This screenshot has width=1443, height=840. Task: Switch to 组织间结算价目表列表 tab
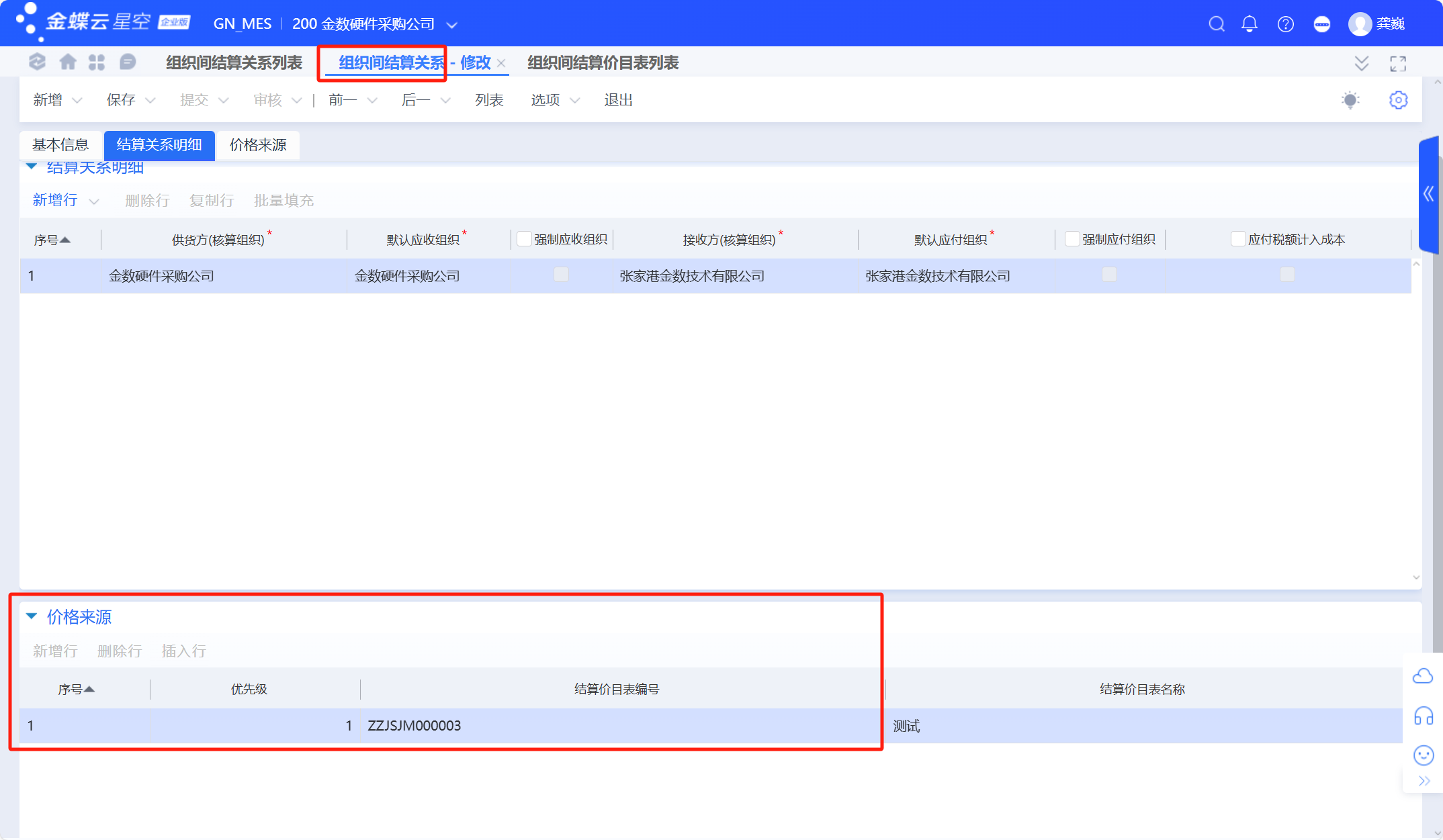click(x=603, y=63)
